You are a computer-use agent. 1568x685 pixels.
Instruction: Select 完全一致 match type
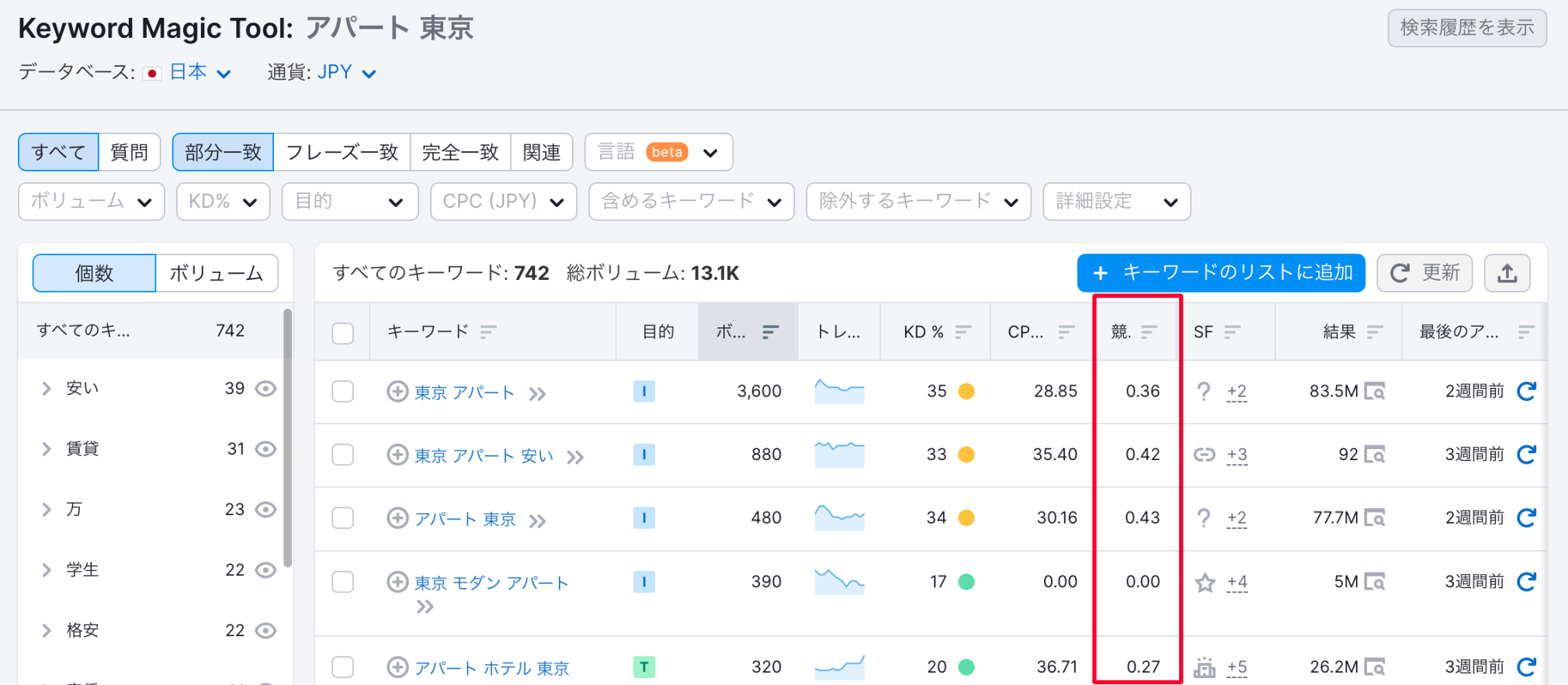(460, 152)
